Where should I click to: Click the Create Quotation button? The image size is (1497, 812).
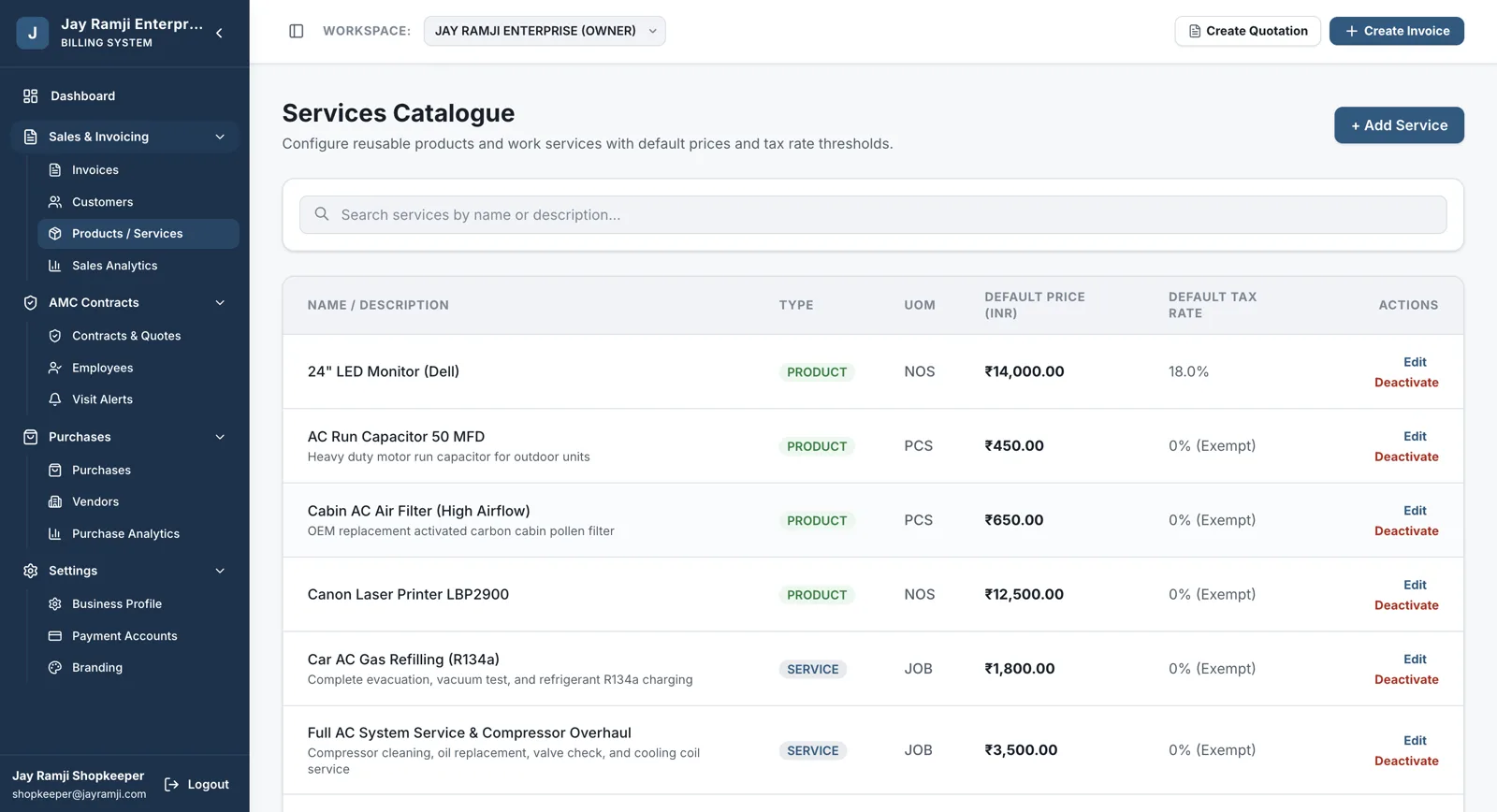tap(1247, 31)
